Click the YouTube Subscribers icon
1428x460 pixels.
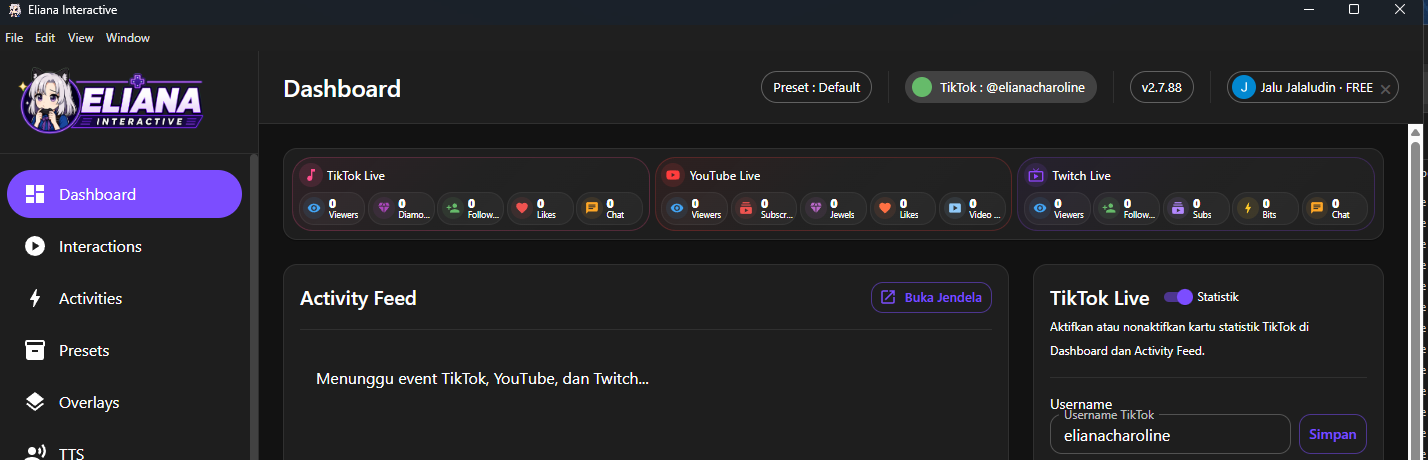click(x=746, y=208)
